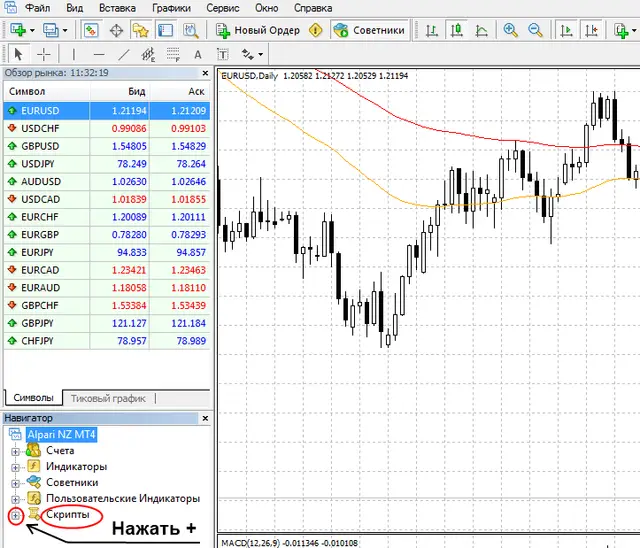Expand Пользовательские Индикаторы tree node
640x548 pixels.
tap(16, 499)
